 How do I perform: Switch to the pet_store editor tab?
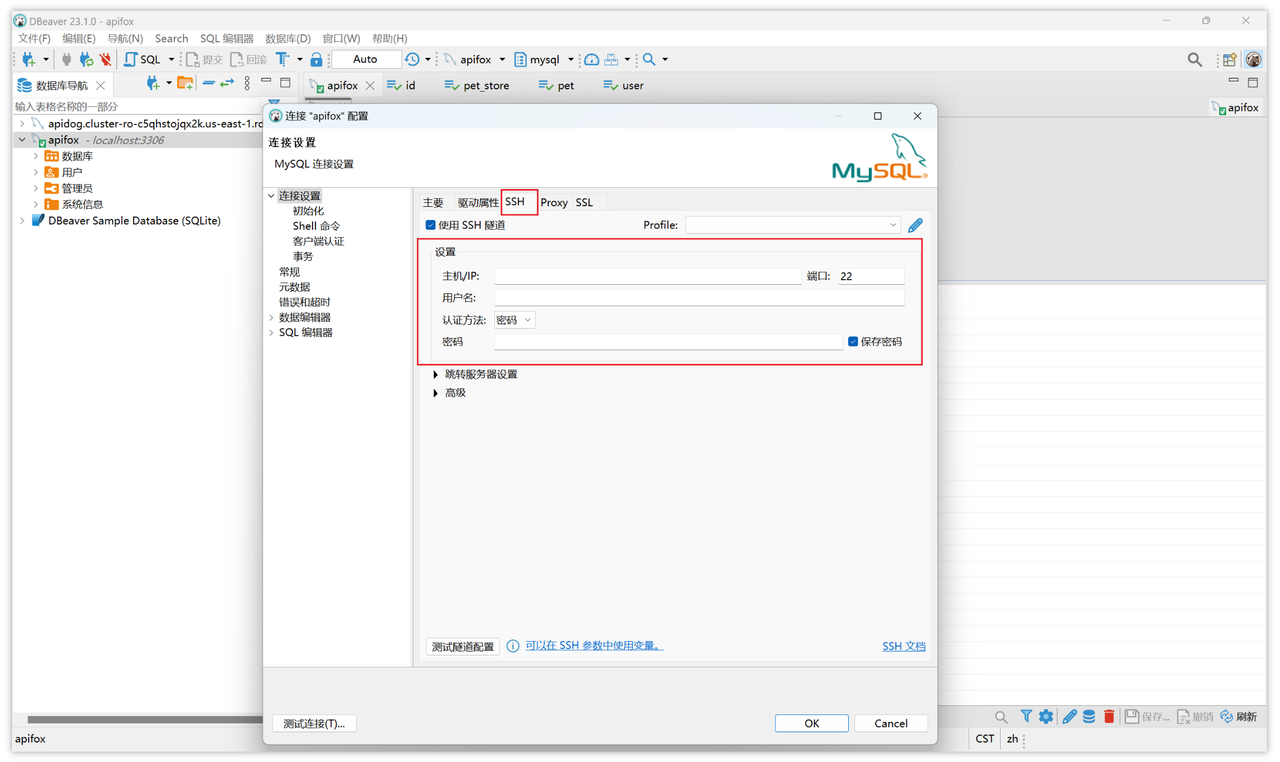click(477, 86)
